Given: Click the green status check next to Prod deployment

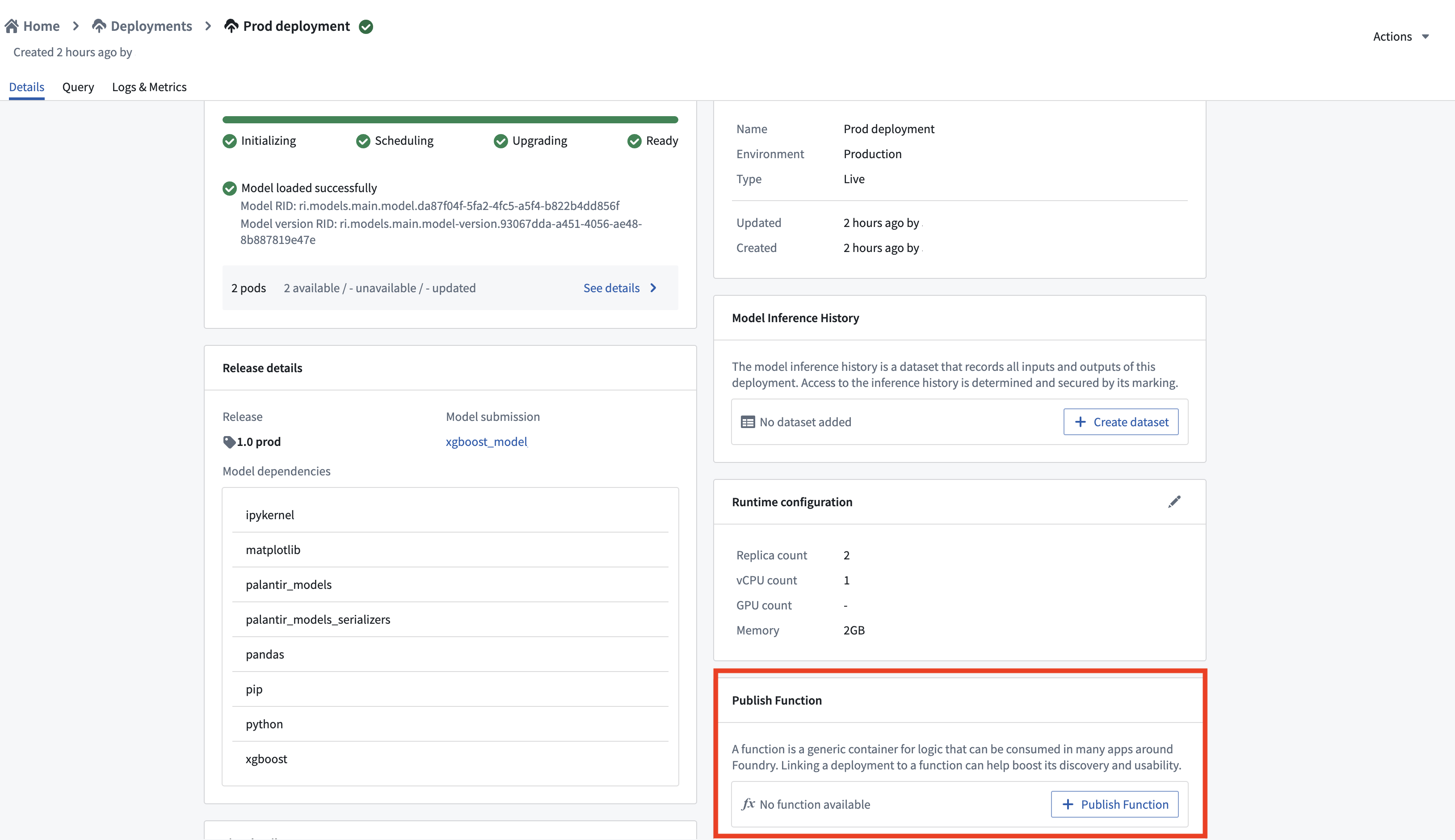Looking at the screenshot, I should pyautogui.click(x=366, y=26).
